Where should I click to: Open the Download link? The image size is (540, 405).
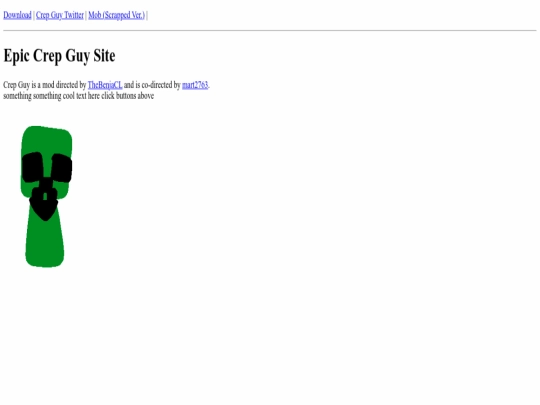pos(17,15)
